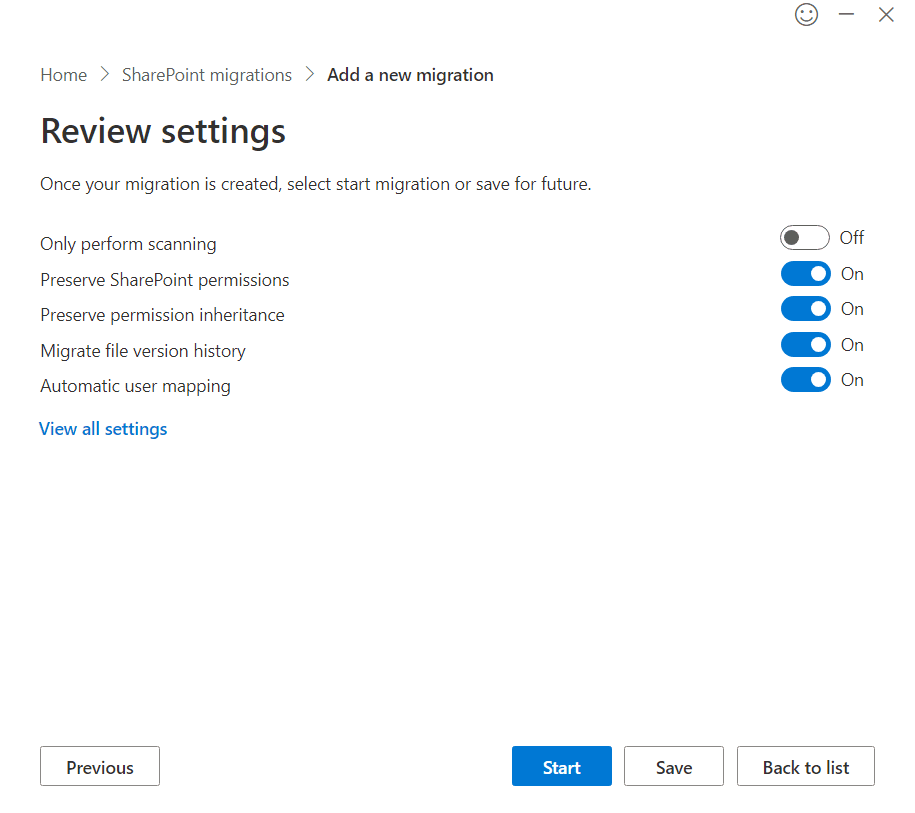This screenshot has height=813, width=915.
Task: Click the migration created description text
Action: [315, 184]
